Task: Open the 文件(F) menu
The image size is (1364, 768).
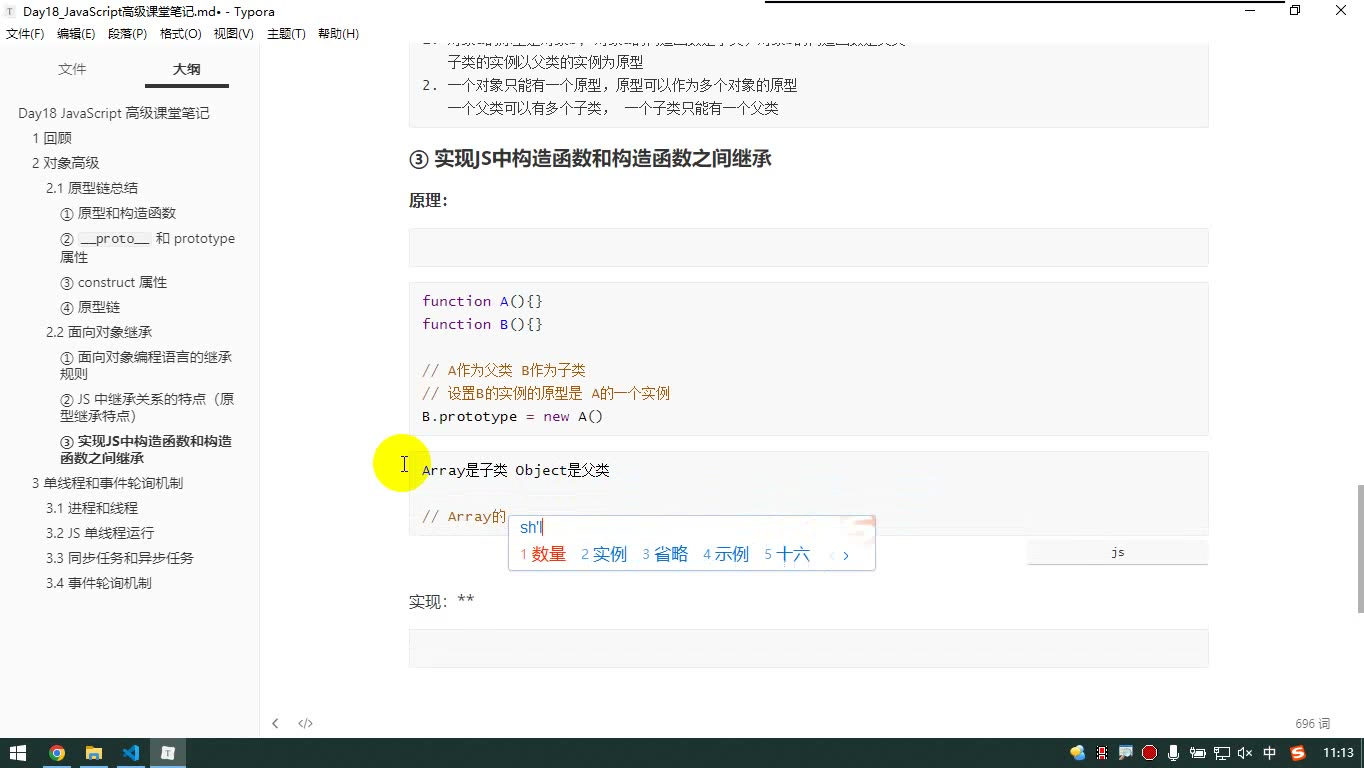Action: coord(25,34)
